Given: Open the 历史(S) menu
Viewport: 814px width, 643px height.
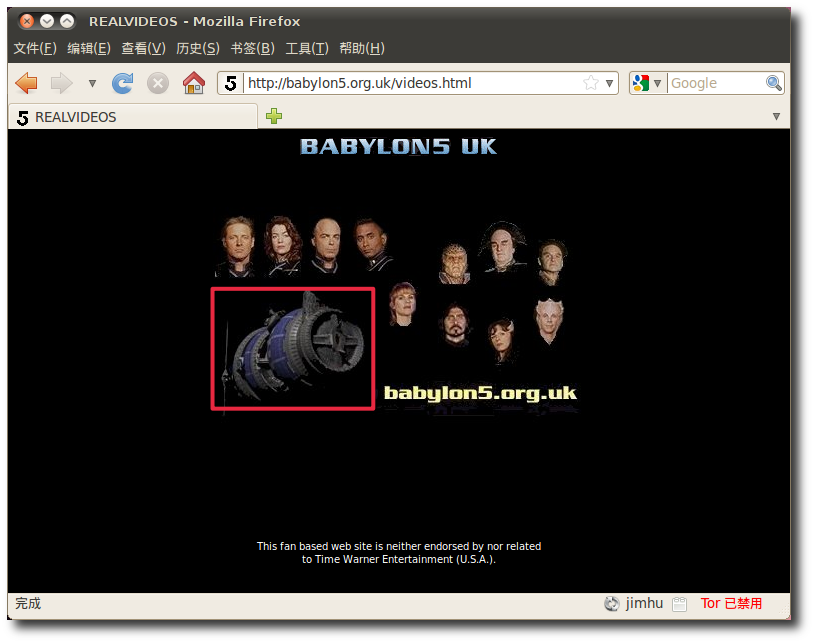Looking at the screenshot, I should (x=198, y=48).
